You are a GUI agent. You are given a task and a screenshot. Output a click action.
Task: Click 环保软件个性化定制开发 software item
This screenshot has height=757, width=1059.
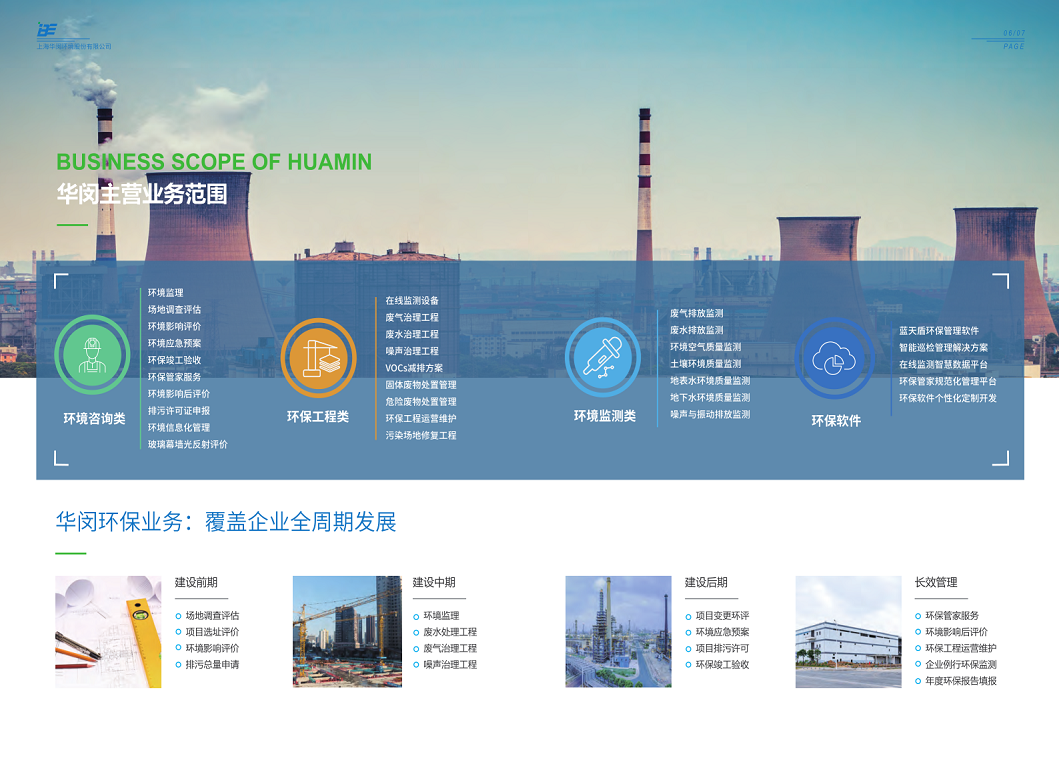click(948, 398)
